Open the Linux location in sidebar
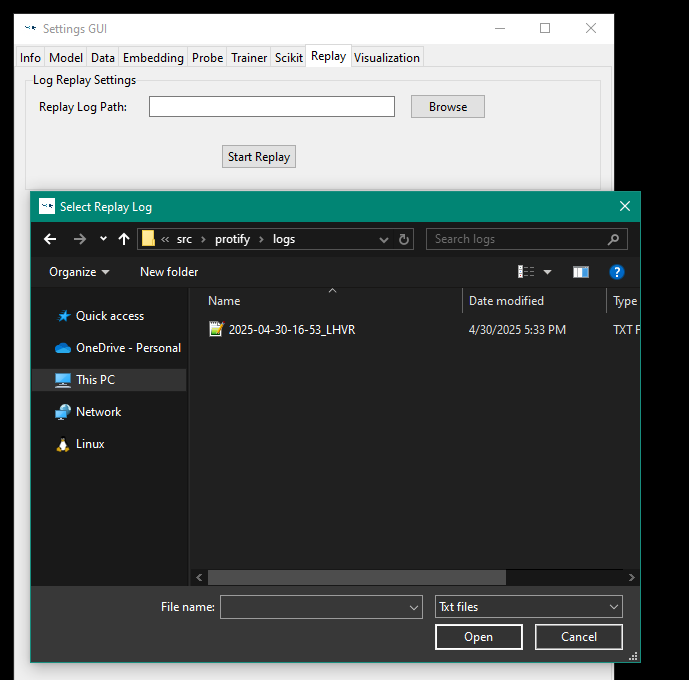This screenshot has height=680, width=689. click(x=90, y=444)
